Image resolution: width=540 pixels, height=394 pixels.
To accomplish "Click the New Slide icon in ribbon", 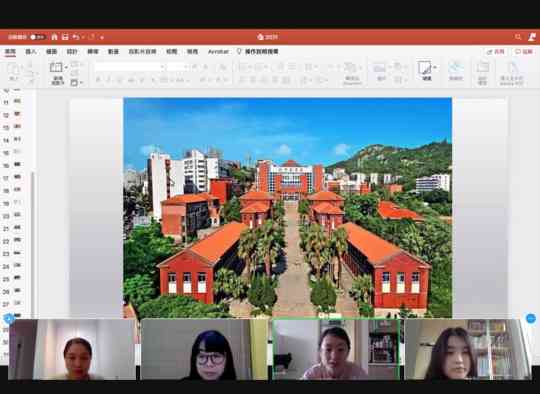I will coord(56,67).
